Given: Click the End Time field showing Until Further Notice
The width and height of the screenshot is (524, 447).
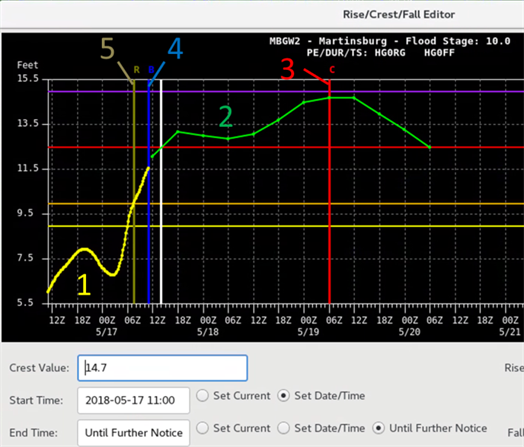Looking at the screenshot, I should click(133, 433).
